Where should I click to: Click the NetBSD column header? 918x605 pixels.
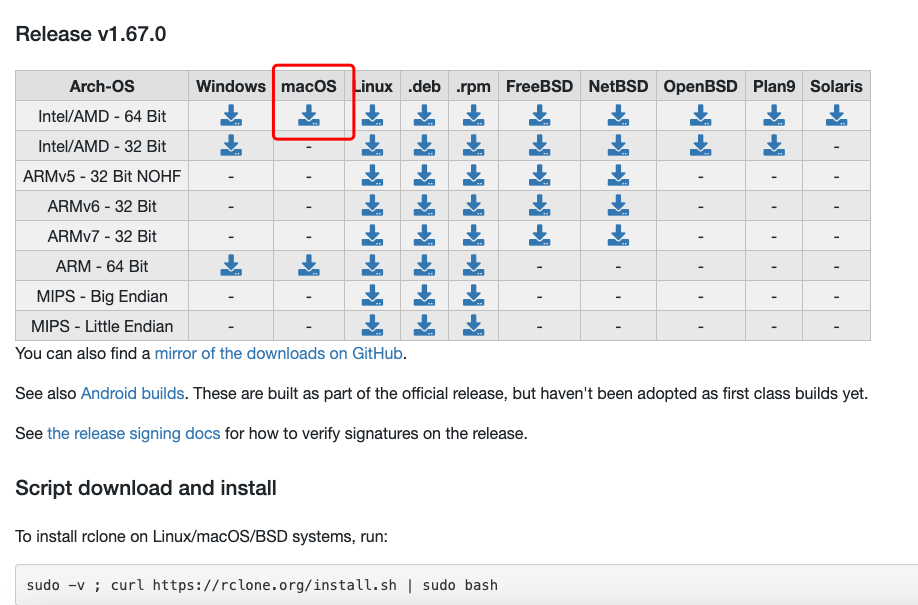[x=618, y=86]
